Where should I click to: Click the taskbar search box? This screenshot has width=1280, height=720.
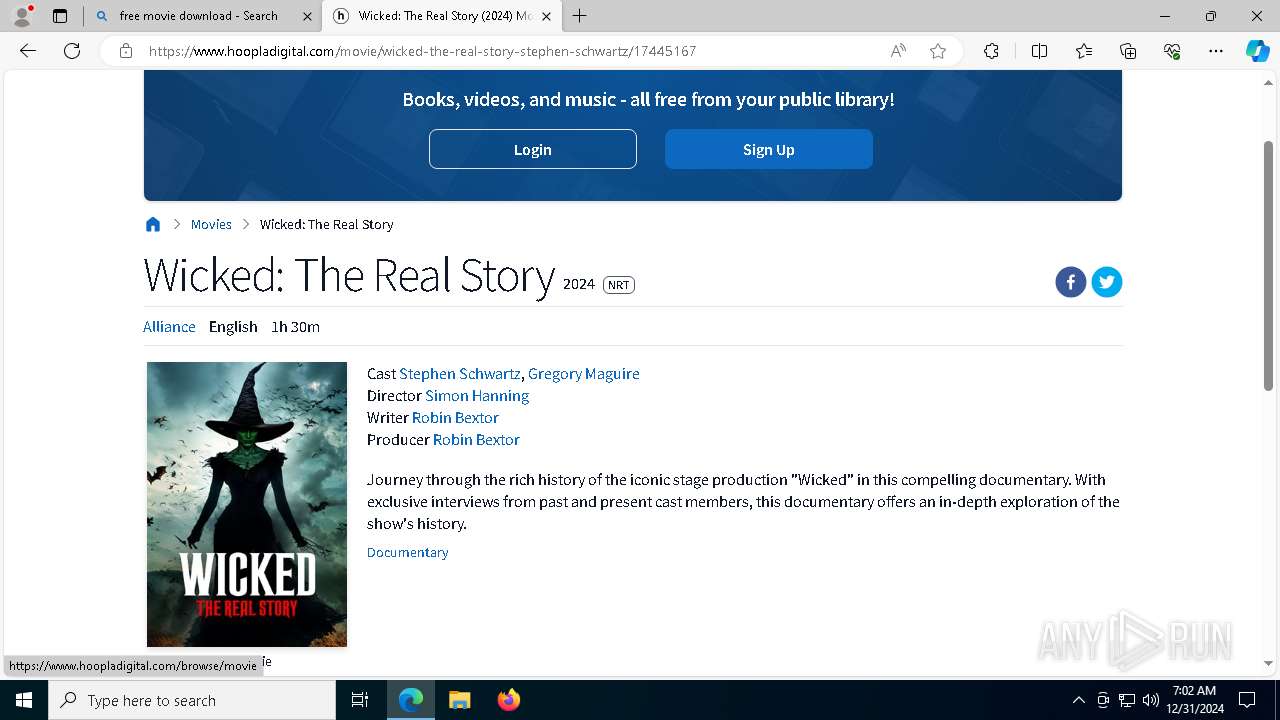point(192,700)
